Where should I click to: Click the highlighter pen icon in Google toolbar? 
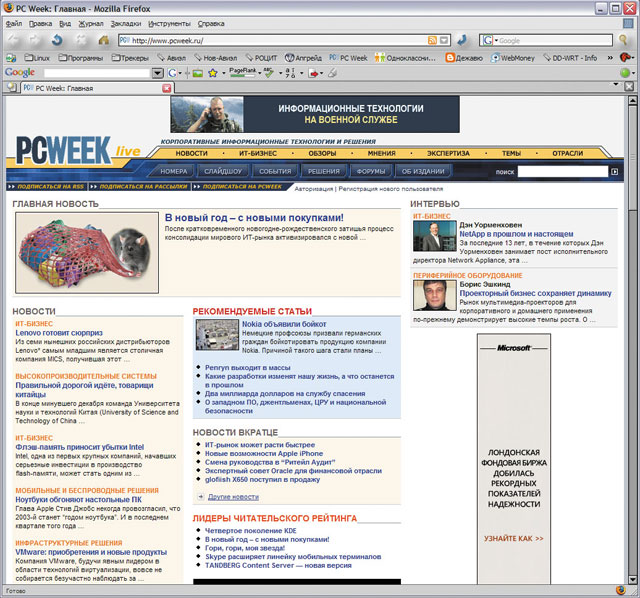332,73
